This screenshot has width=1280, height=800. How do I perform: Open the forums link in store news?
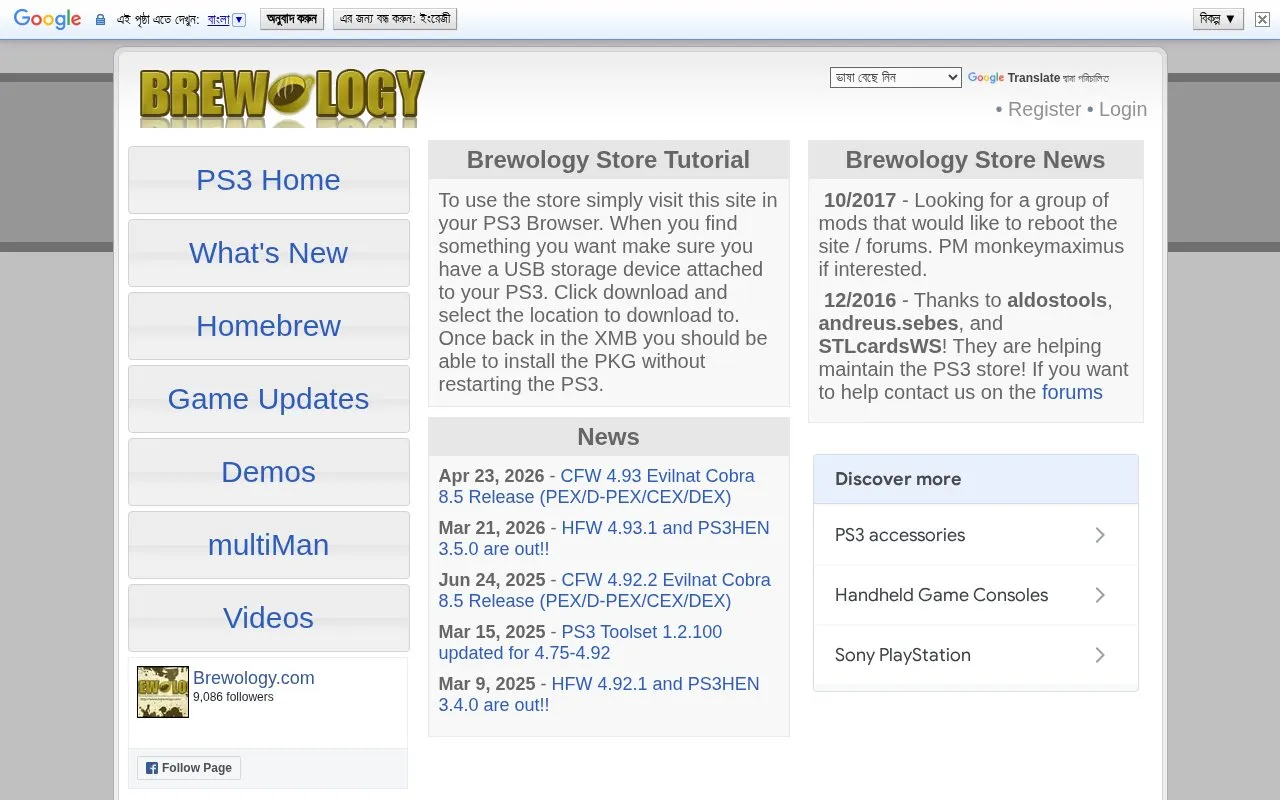coord(1072,392)
